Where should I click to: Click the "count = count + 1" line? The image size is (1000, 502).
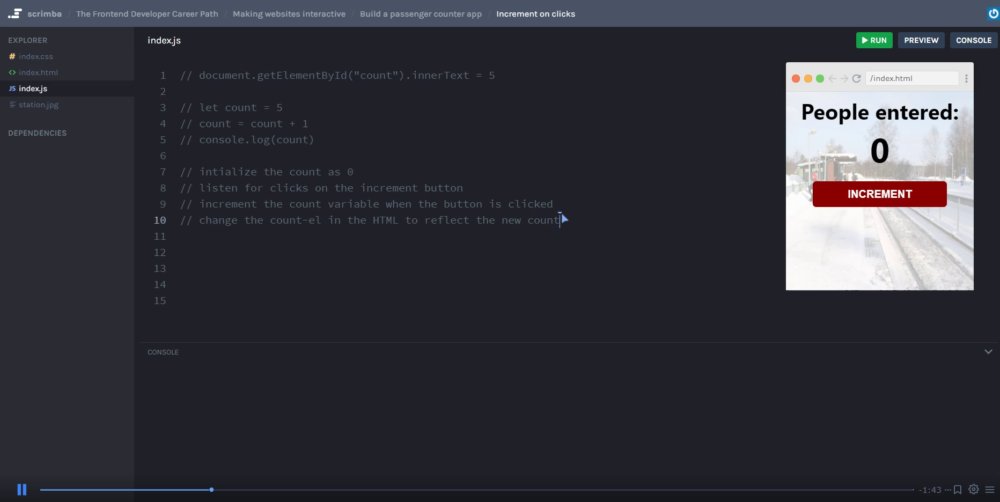tap(244, 124)
